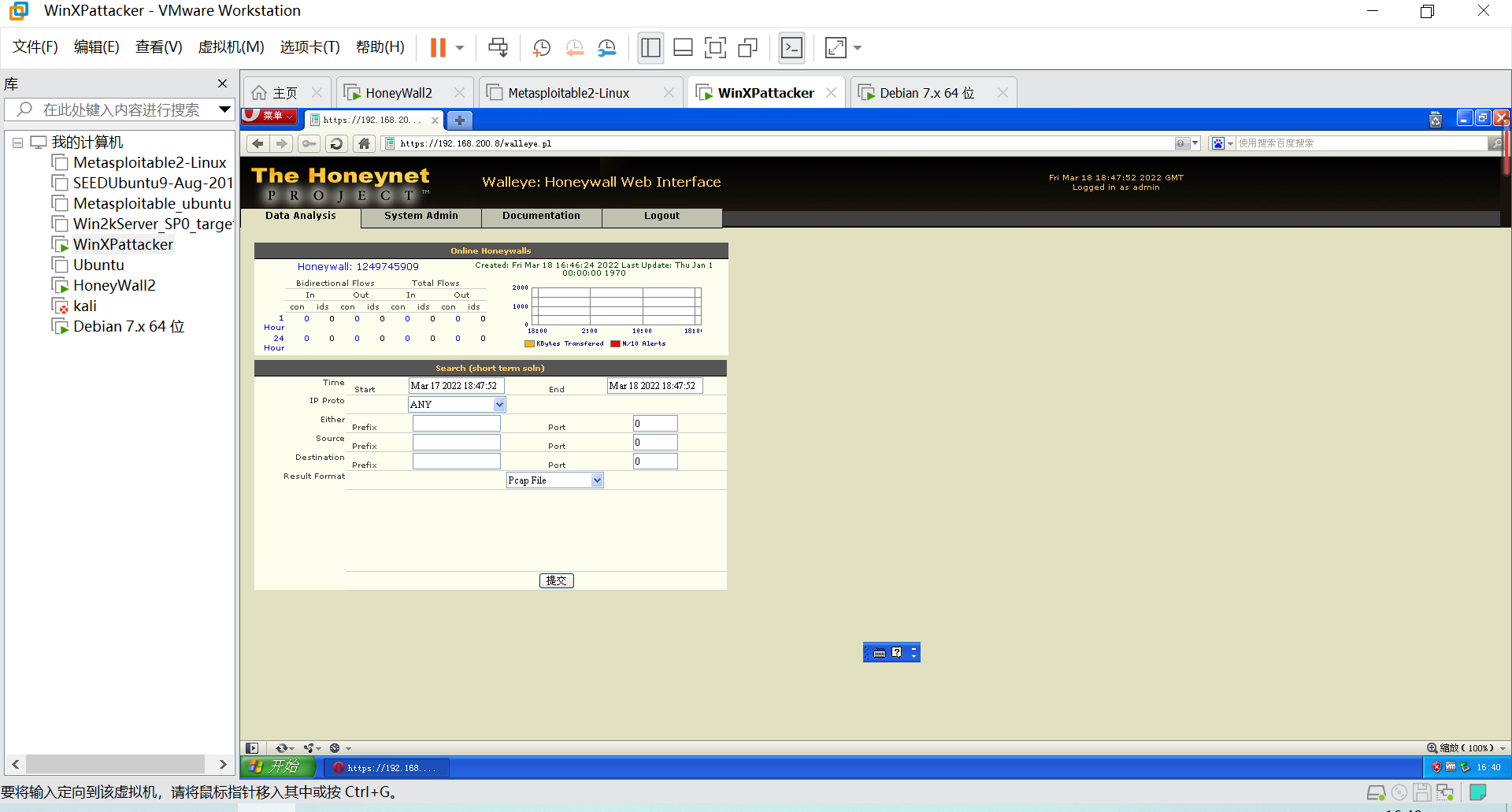Open the power options dropdown arrow
This screenshot has height=812, width=1512.
[460, 48]
